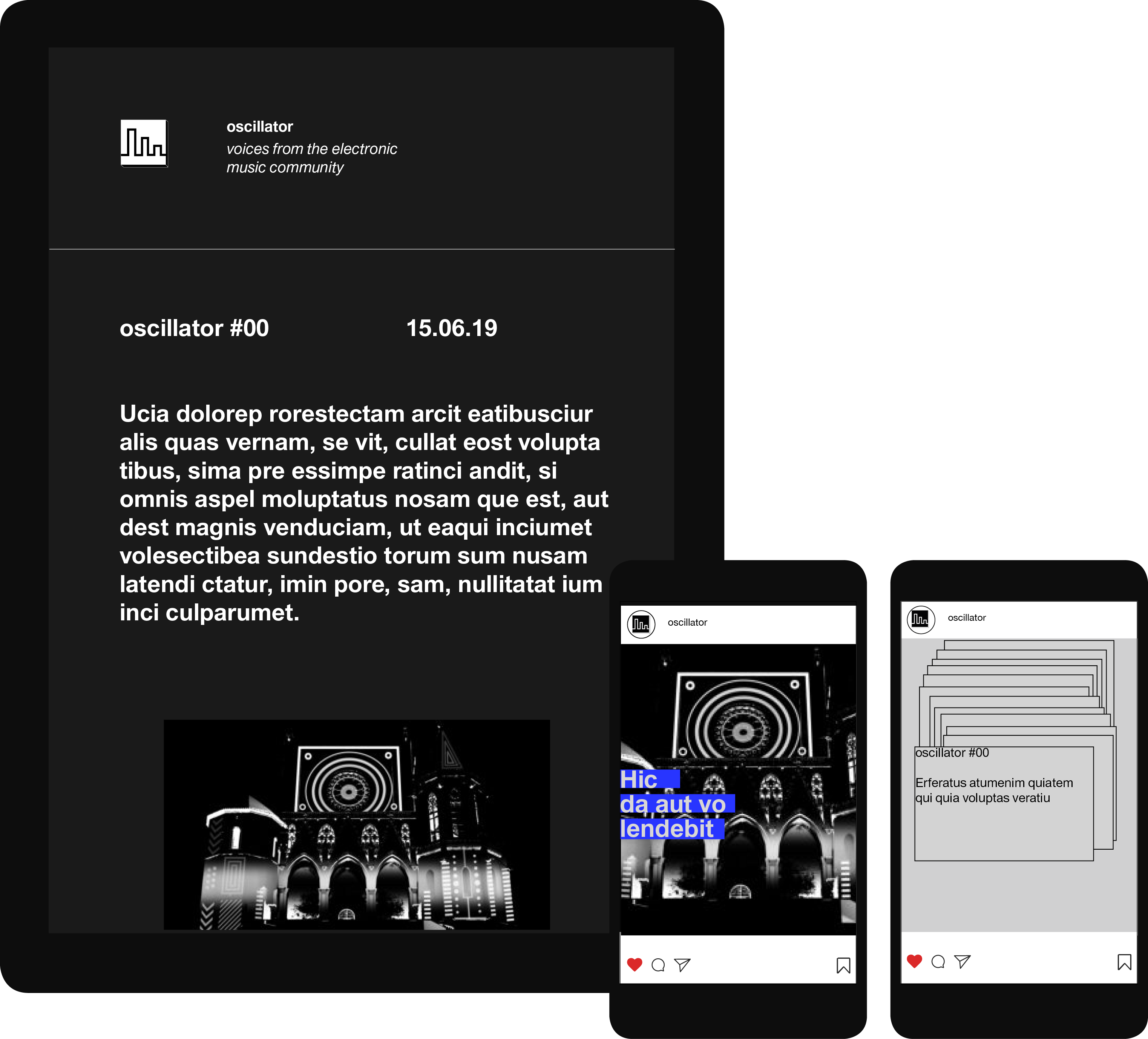Open comments on the grey stacked-frames post
This screenshot has height=1039, width=1148.
938,962
